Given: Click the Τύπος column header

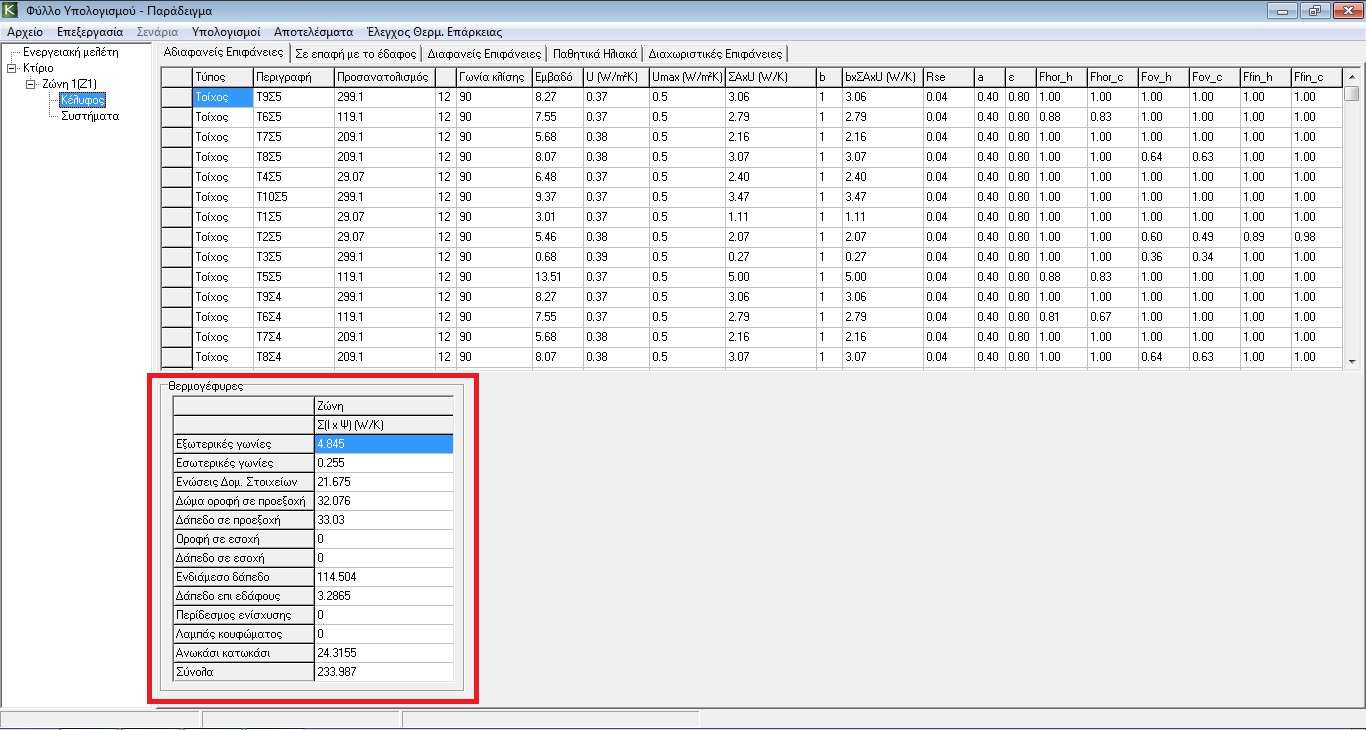Looking at the screenshot, I should 222,77.
